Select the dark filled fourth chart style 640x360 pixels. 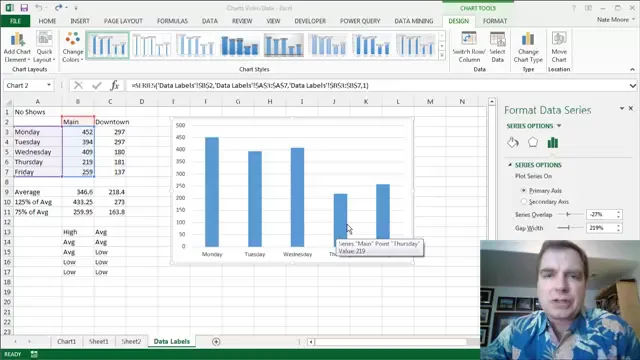point(240,46)
